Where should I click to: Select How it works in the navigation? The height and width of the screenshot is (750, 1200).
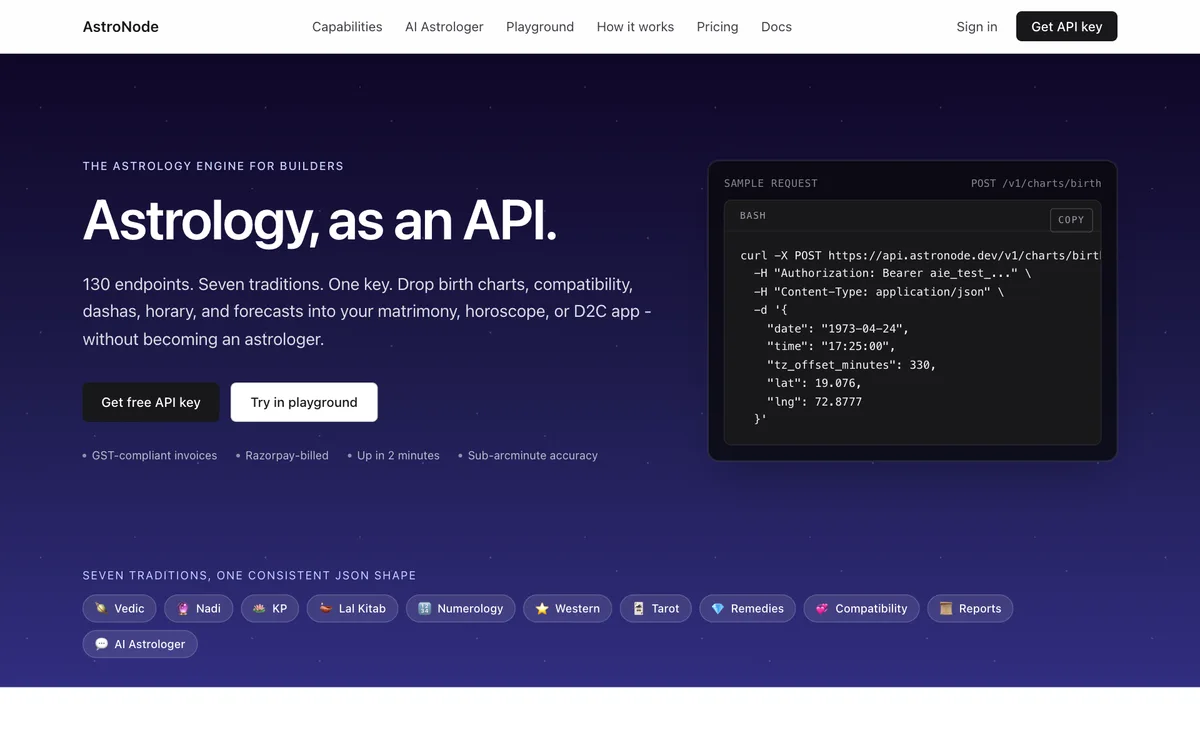click(635, 27)
